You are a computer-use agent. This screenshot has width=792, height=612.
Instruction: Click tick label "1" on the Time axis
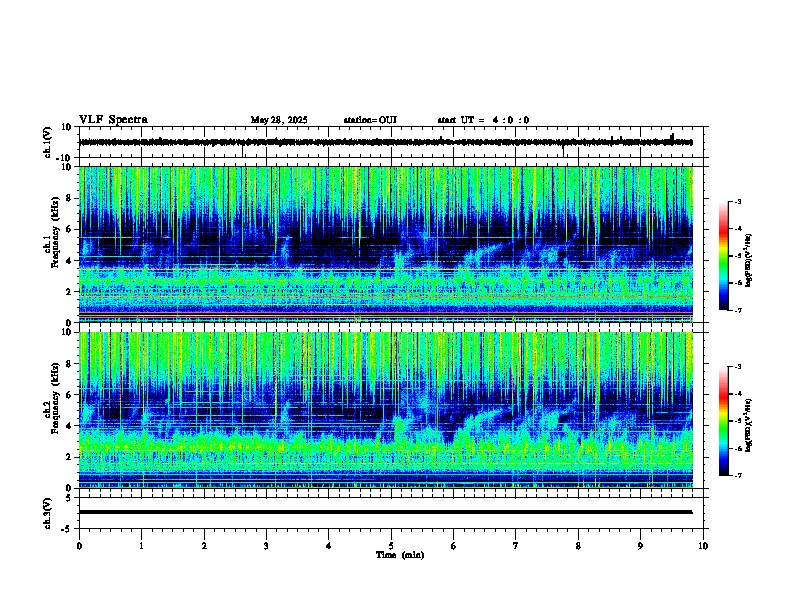141,546
